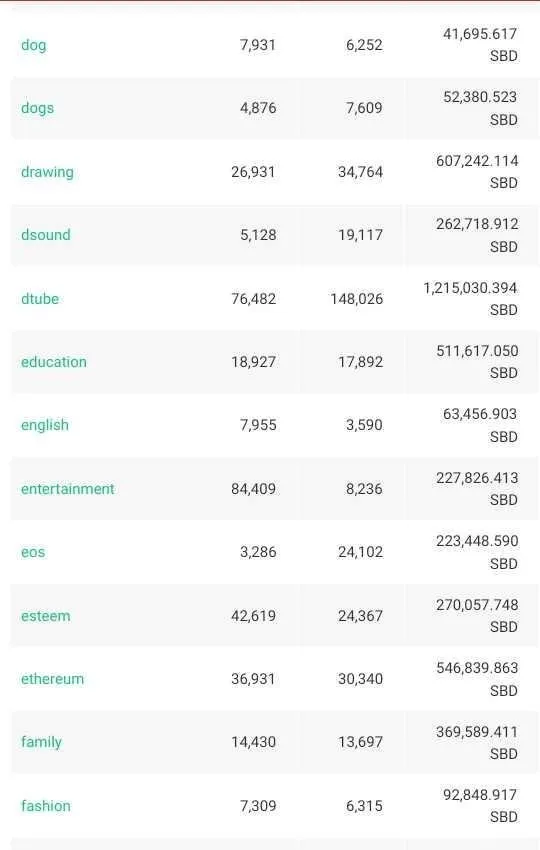Click entertainment posts count 84,409
The height and width of the screenshot is (850, 540).
pos(253,489)
